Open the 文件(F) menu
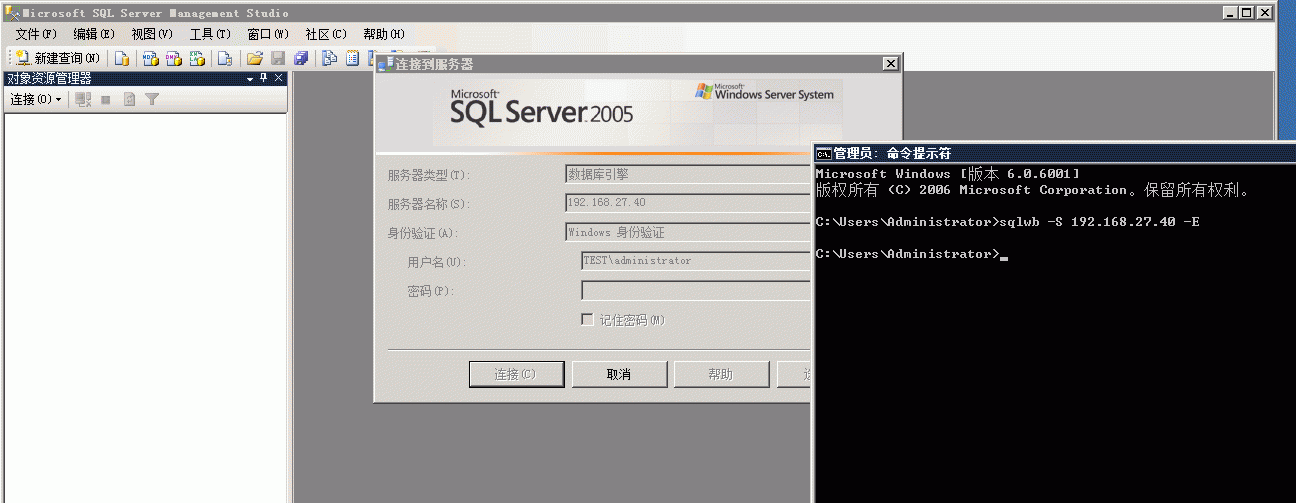 [x=36, y=34]
